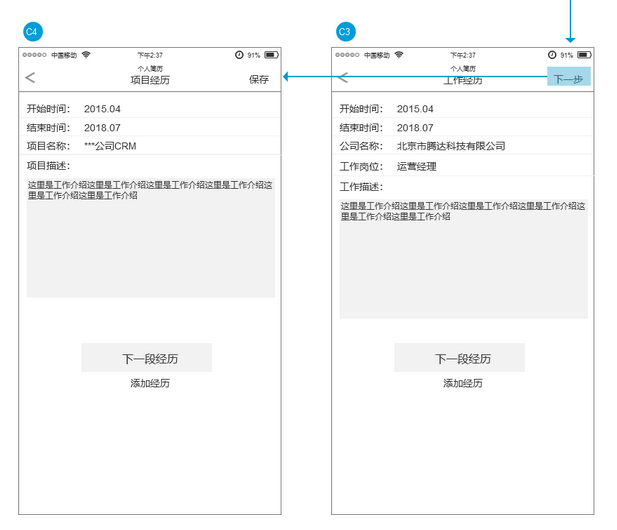The width and height of the screenshot is (617, 530).
Task: Tap 添加经历 link under work form
Action: point(463,384)
